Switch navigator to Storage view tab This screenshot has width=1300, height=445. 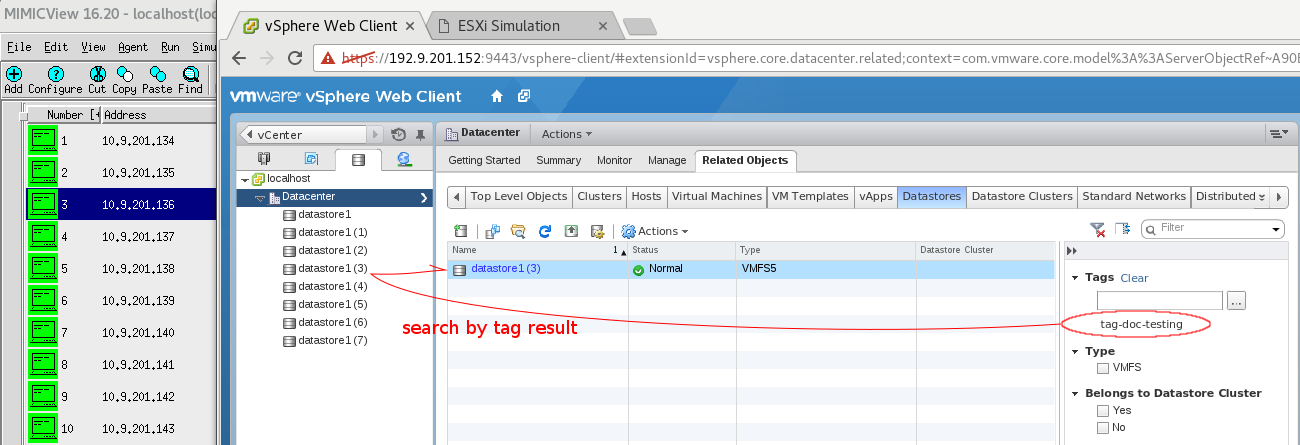pyautogui.click(x=358, y=159)
